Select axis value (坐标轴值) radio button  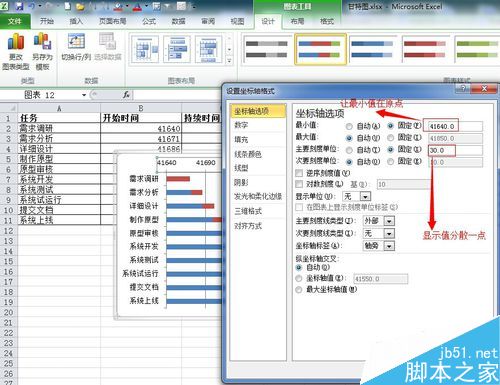point(299,278)
